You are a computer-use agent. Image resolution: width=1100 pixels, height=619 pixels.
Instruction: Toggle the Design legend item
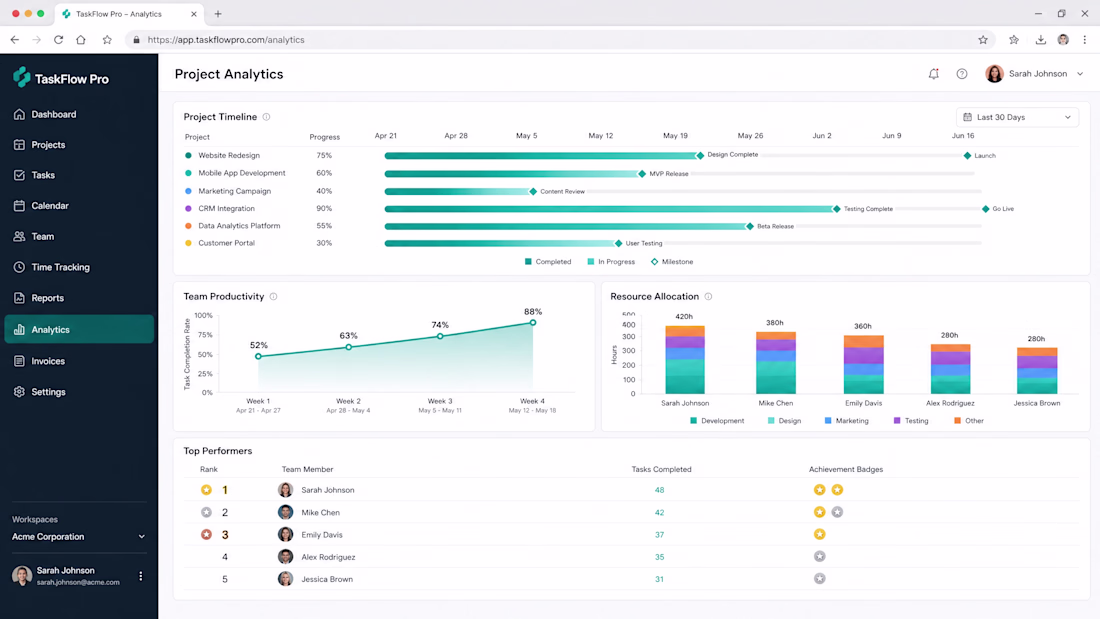click(784, 421)
